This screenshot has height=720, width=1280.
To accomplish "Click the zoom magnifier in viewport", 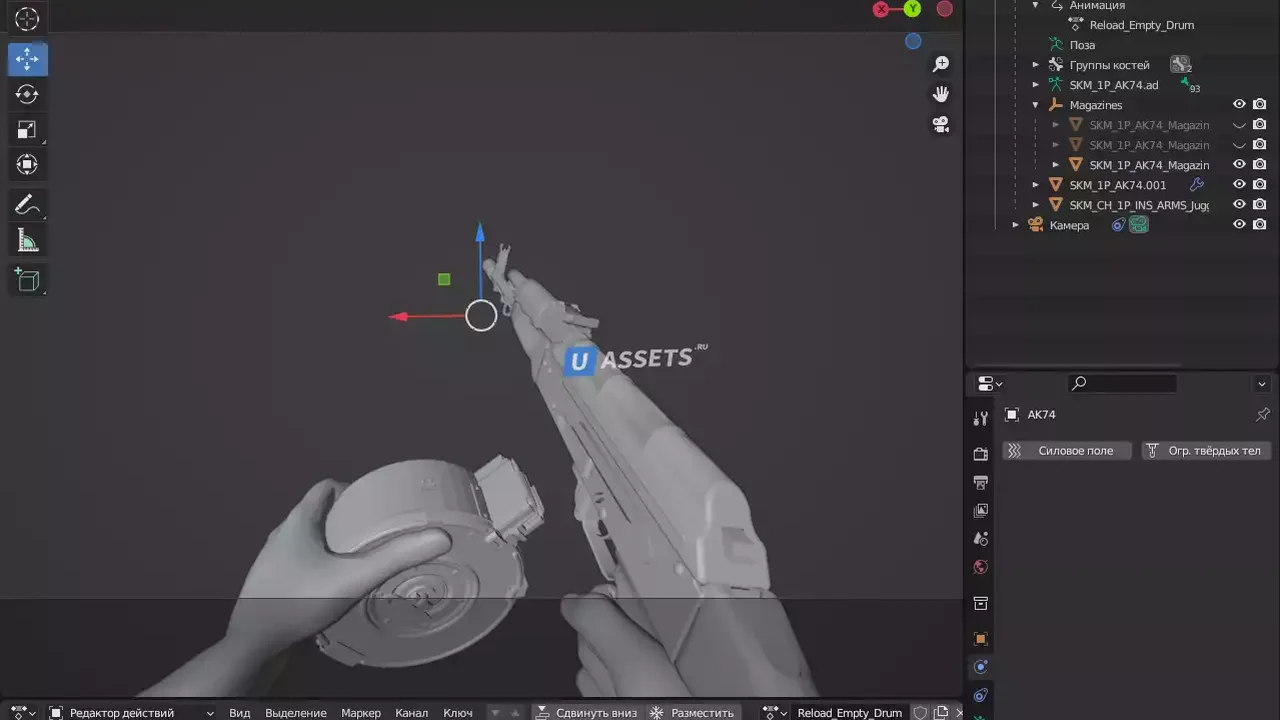I will pyautogui.click(x=941, y=64).
